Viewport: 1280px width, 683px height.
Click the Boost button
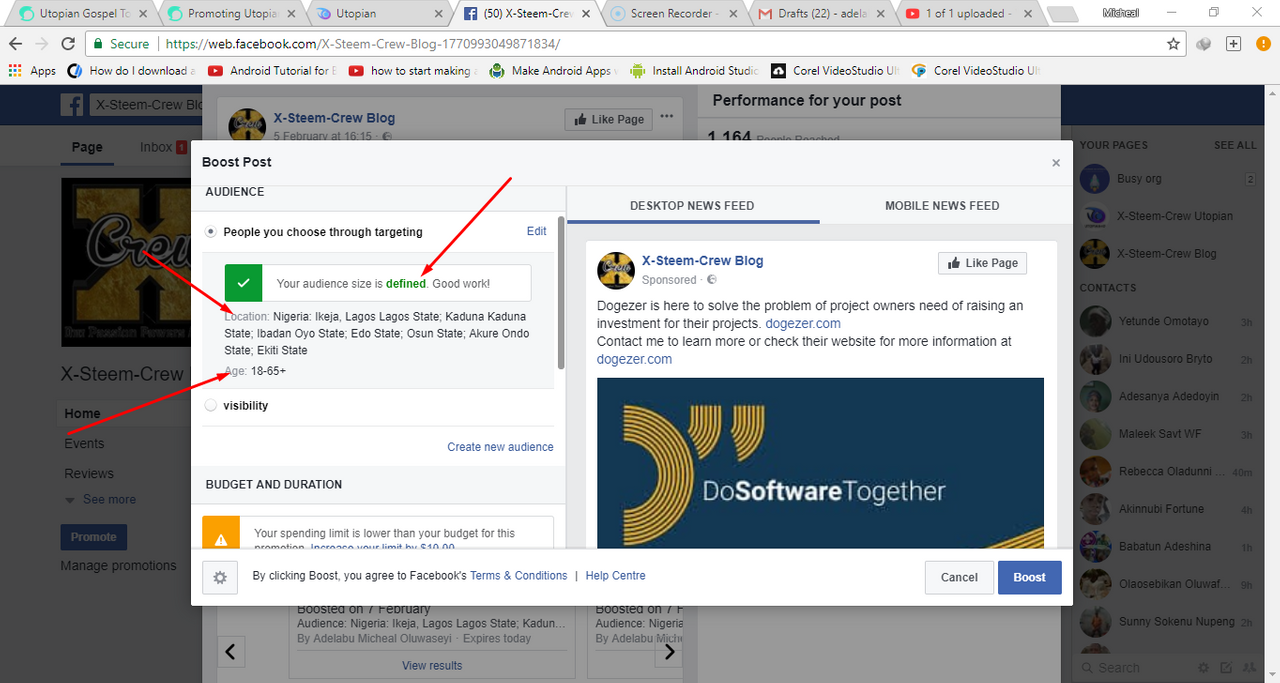[x=1029, y=577]
